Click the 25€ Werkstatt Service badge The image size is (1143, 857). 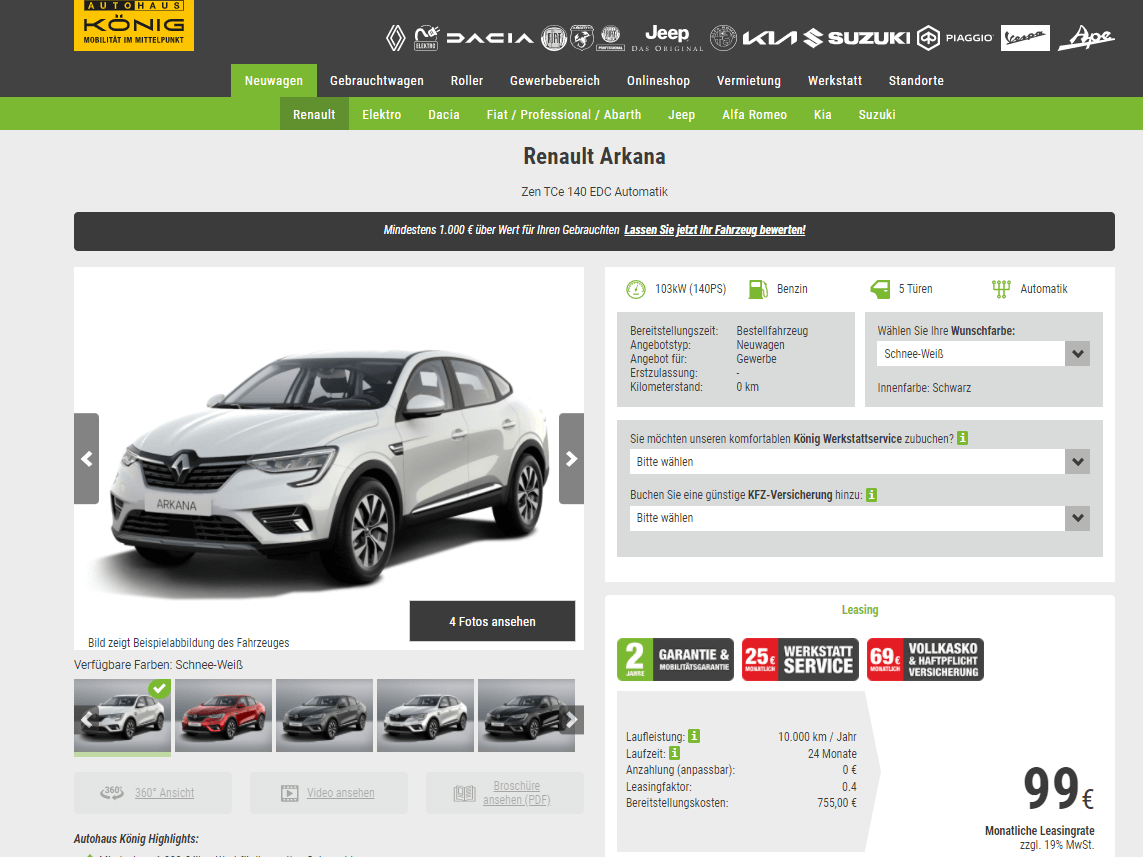click(800, 660)
